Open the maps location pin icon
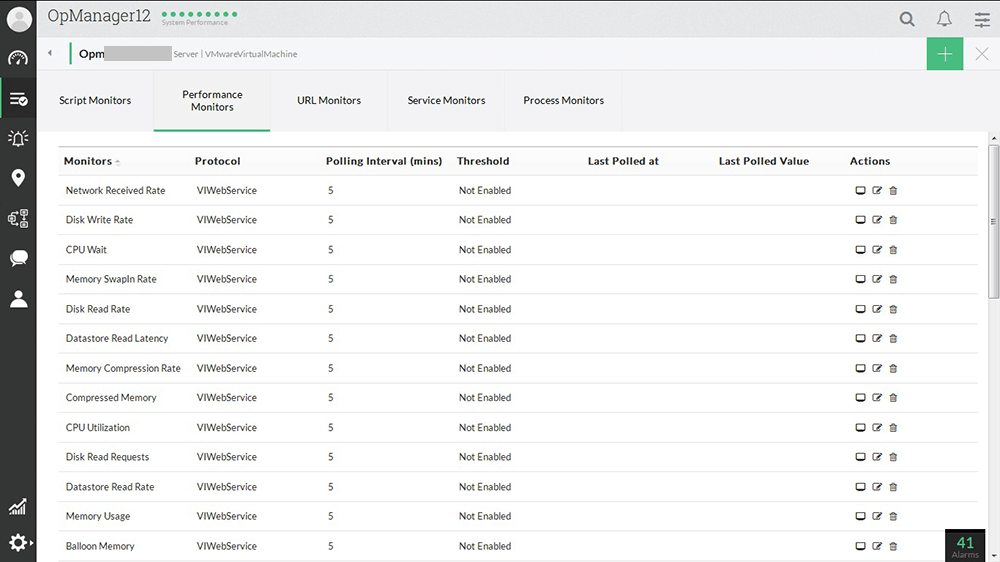1000x562 pixels. coord(18,178)
